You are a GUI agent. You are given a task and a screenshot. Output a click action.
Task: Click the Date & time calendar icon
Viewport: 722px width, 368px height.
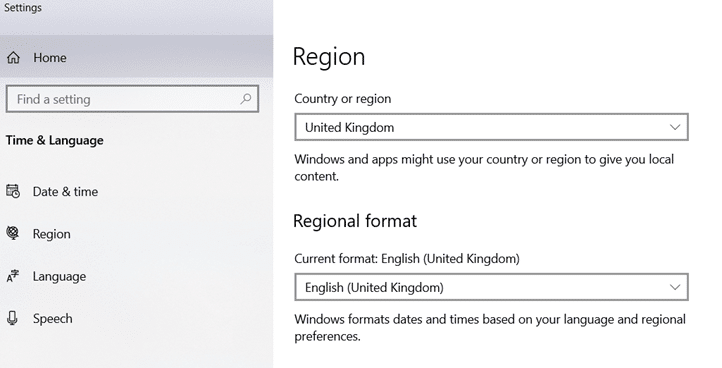click(x=13, y=191)
